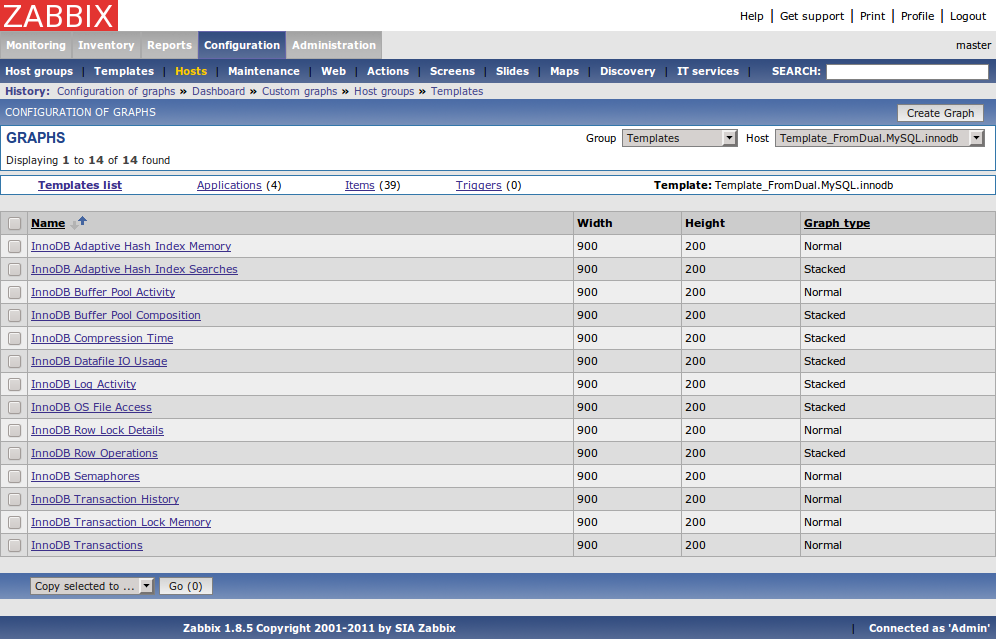
Task: Click the Create Graph button
Action: (x=940, y=113)
